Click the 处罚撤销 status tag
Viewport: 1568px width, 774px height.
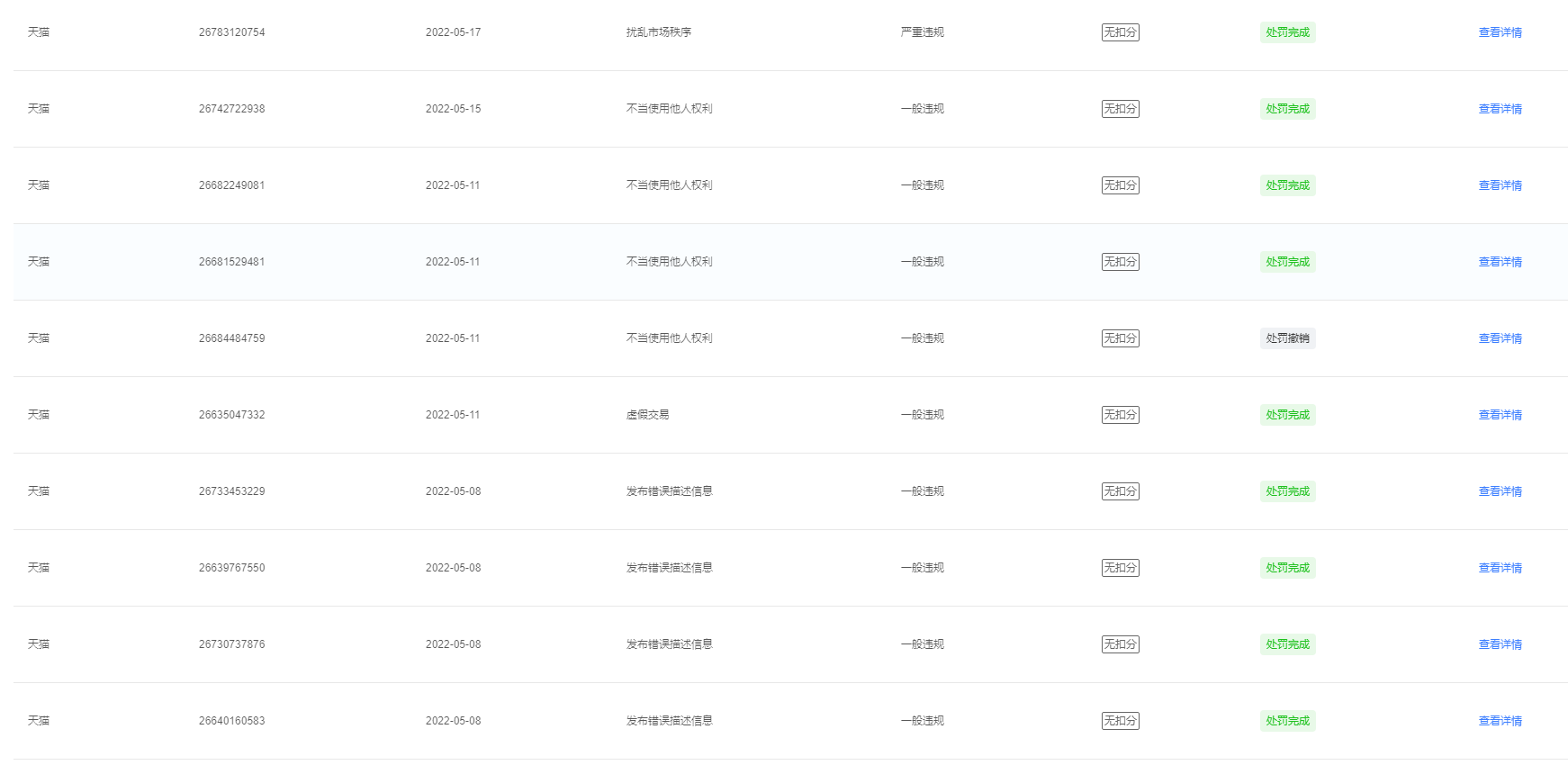(1287, 338)
